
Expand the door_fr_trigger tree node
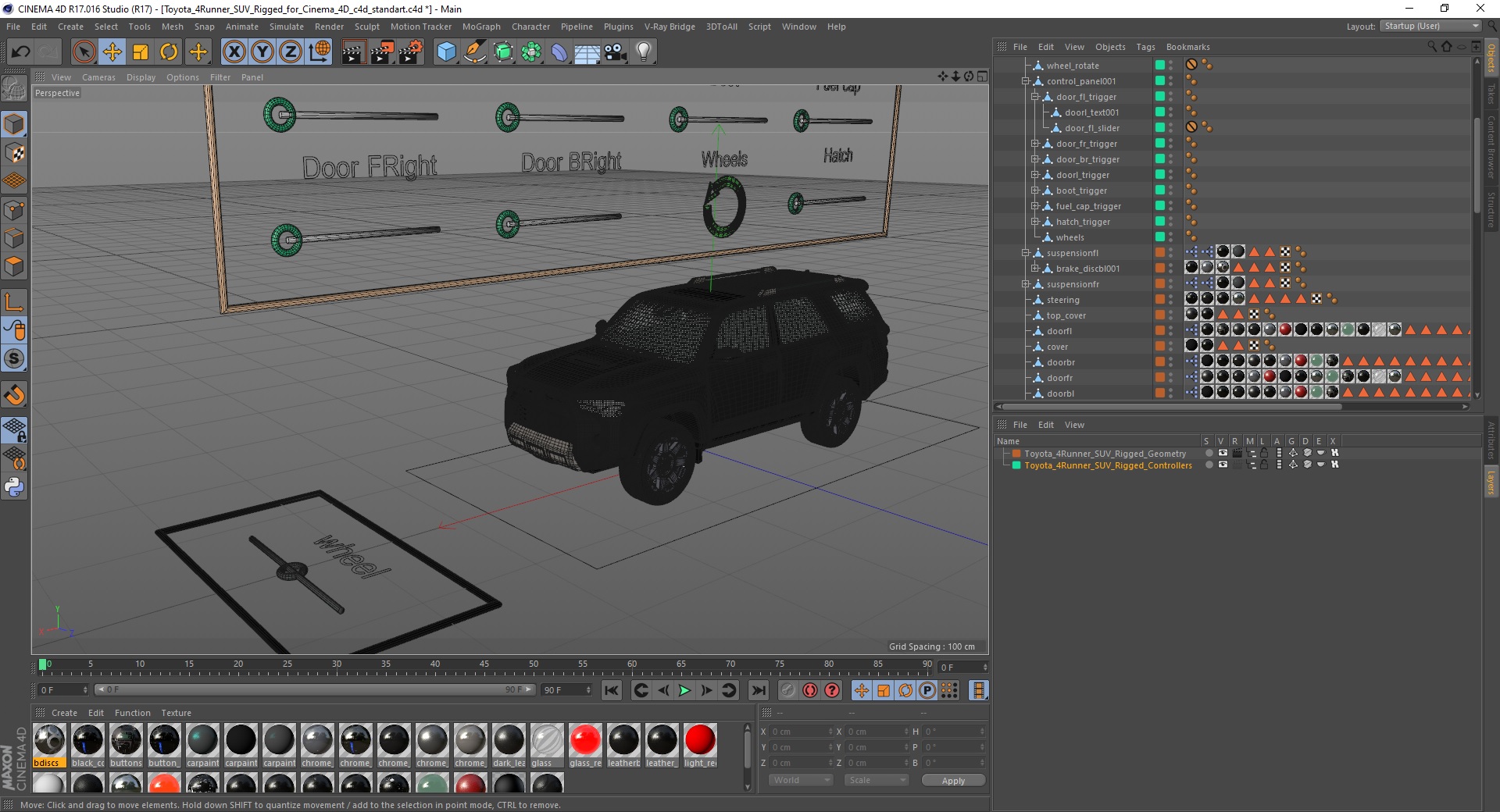coord(1035,144)
